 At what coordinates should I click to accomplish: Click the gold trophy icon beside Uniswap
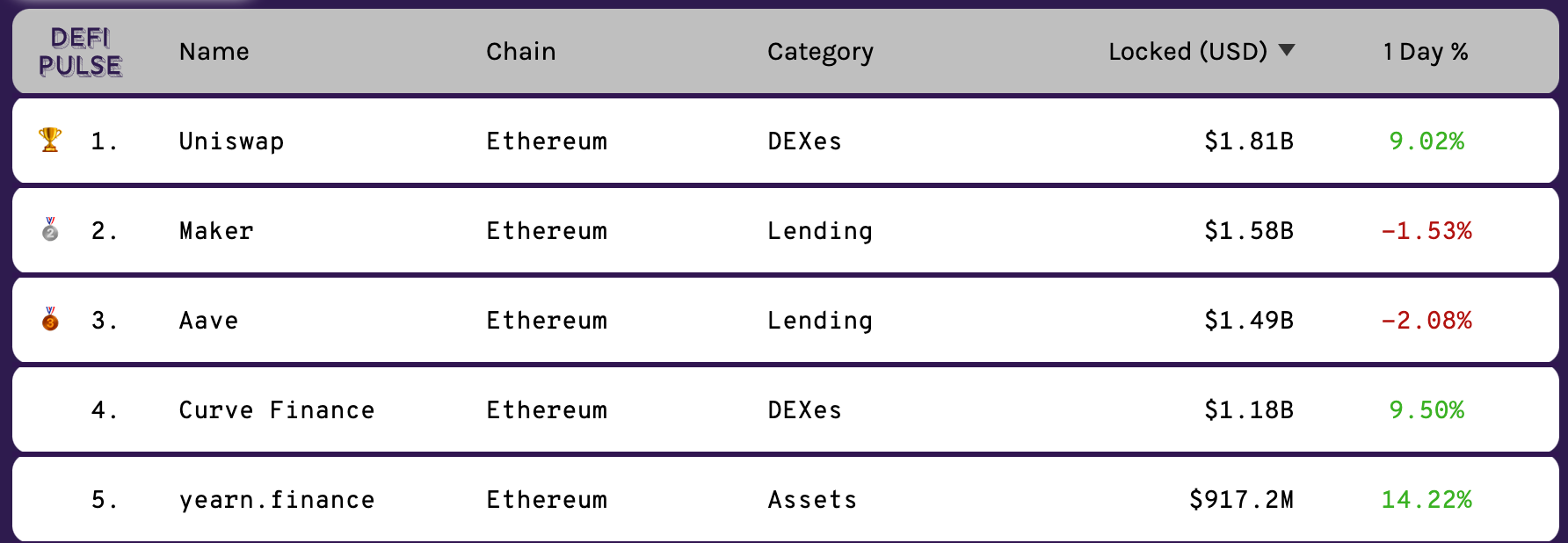50,140
